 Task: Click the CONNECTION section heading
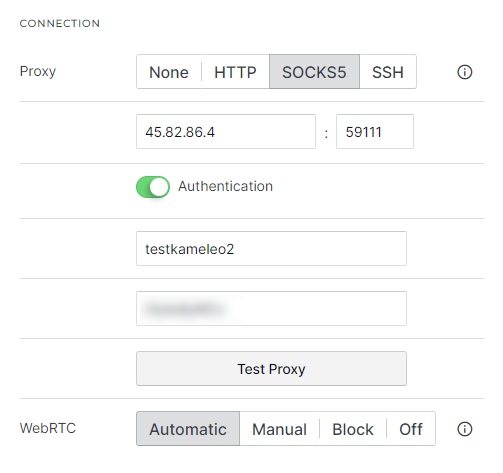pos(60,23)
